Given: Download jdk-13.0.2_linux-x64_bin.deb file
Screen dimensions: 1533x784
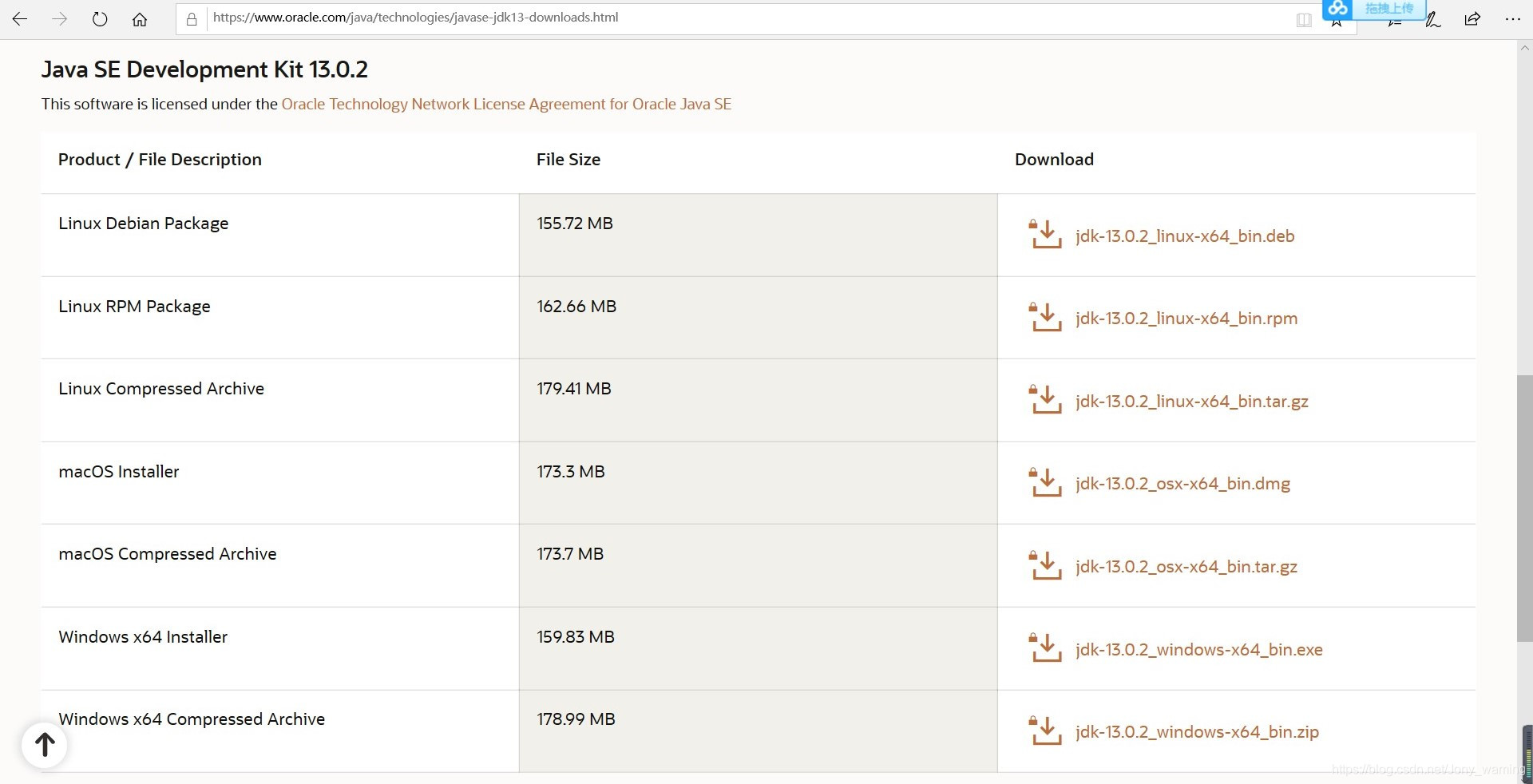Looking at the screenshot, I should pos(1185,236).
